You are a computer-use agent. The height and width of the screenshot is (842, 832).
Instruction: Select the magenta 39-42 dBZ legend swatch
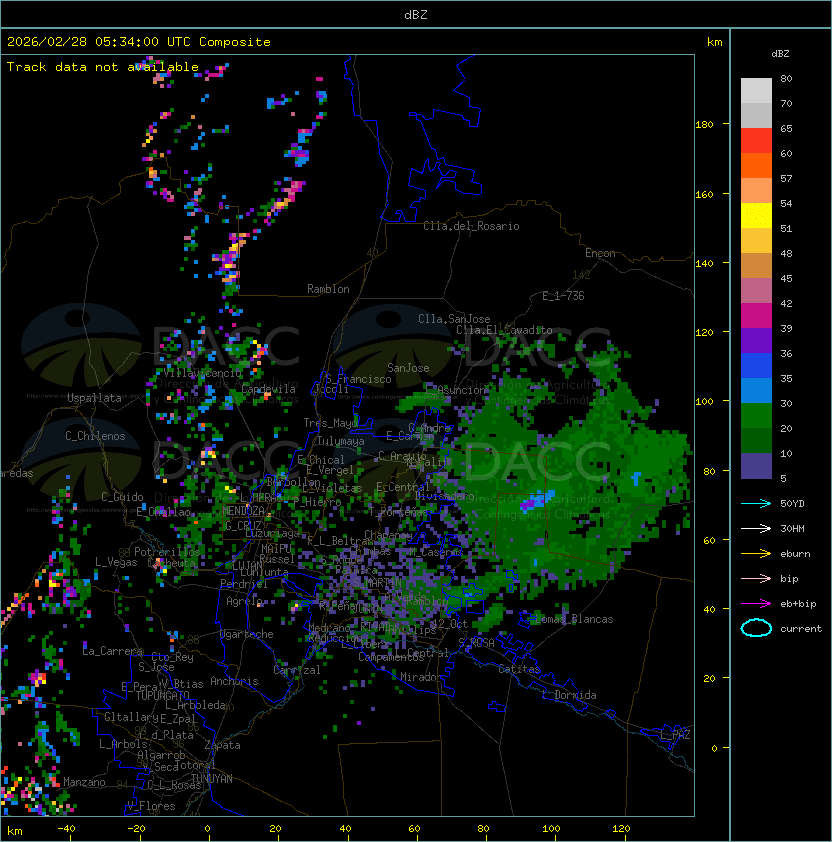(756, 316)
